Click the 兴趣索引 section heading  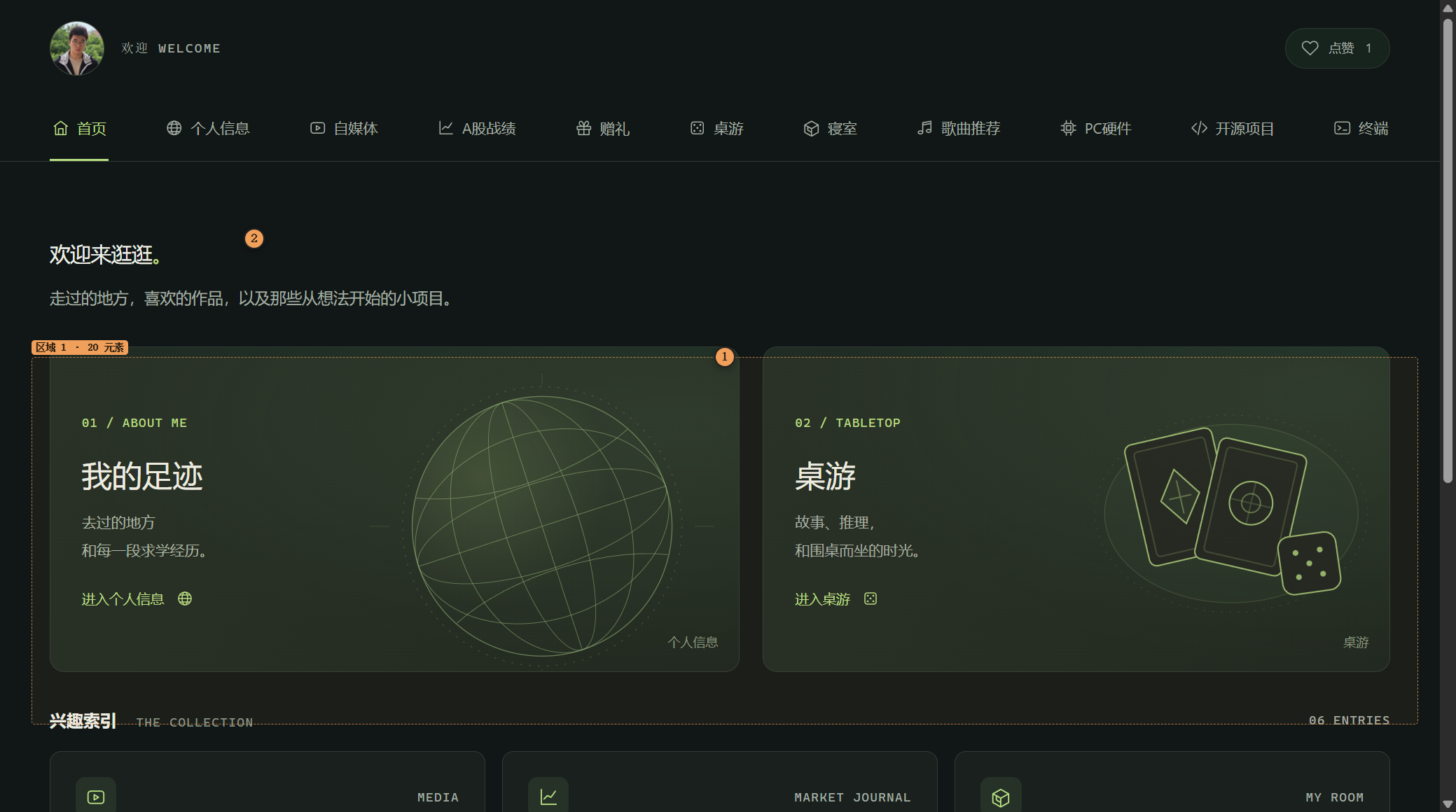[83, 721]
